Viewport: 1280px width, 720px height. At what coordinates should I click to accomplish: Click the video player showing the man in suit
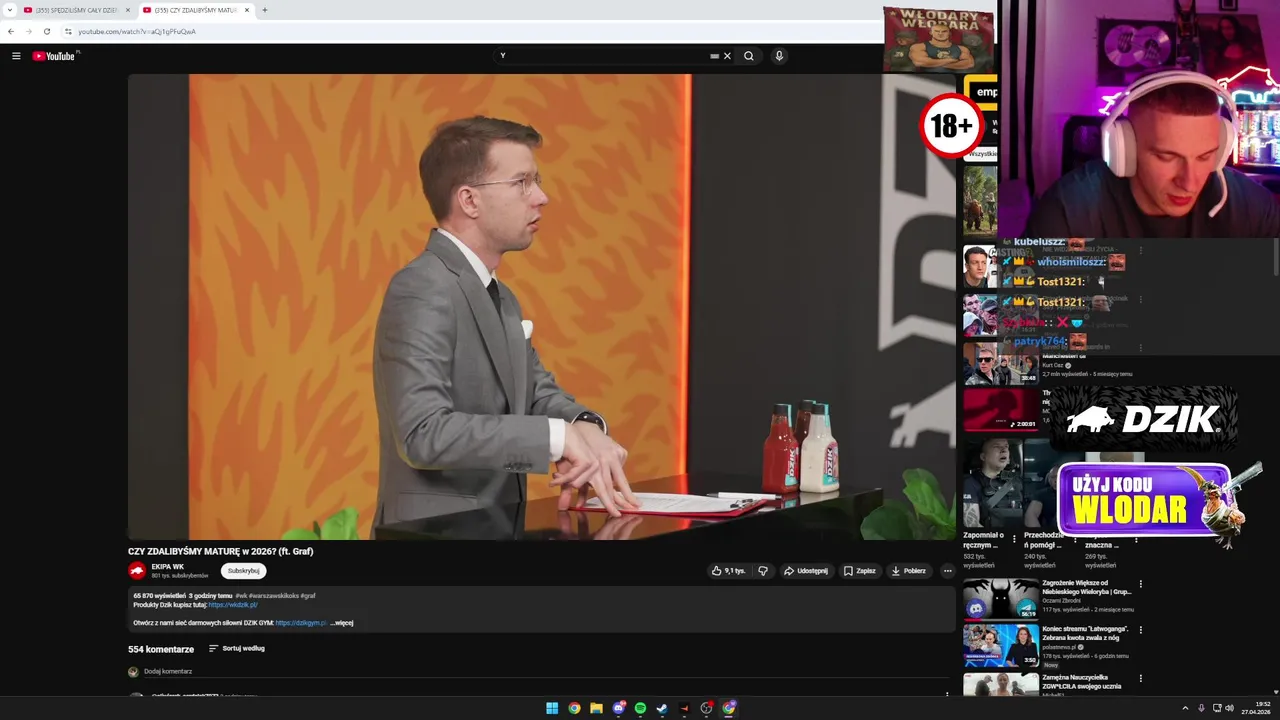pos(541,306)
